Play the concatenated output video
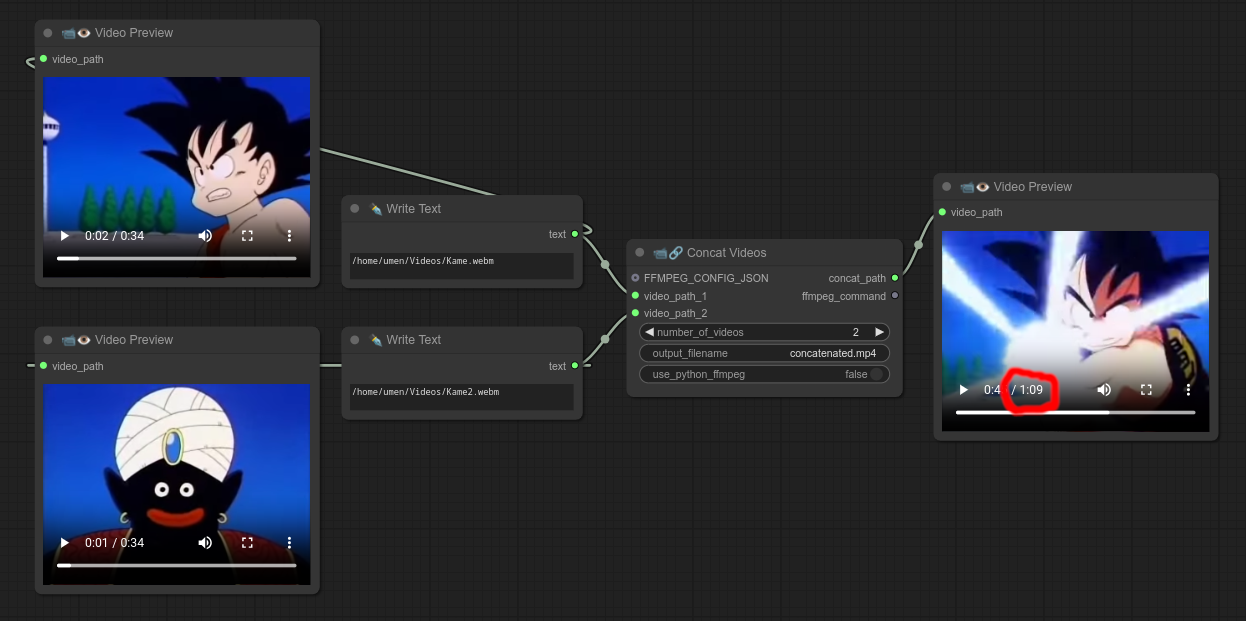 [964, 390]
